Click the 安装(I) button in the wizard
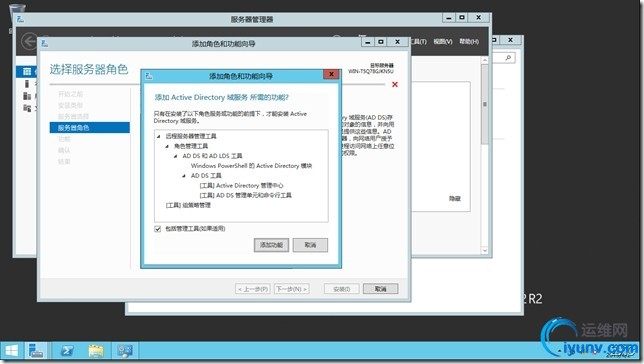644x364 pixels. [341, 289]
